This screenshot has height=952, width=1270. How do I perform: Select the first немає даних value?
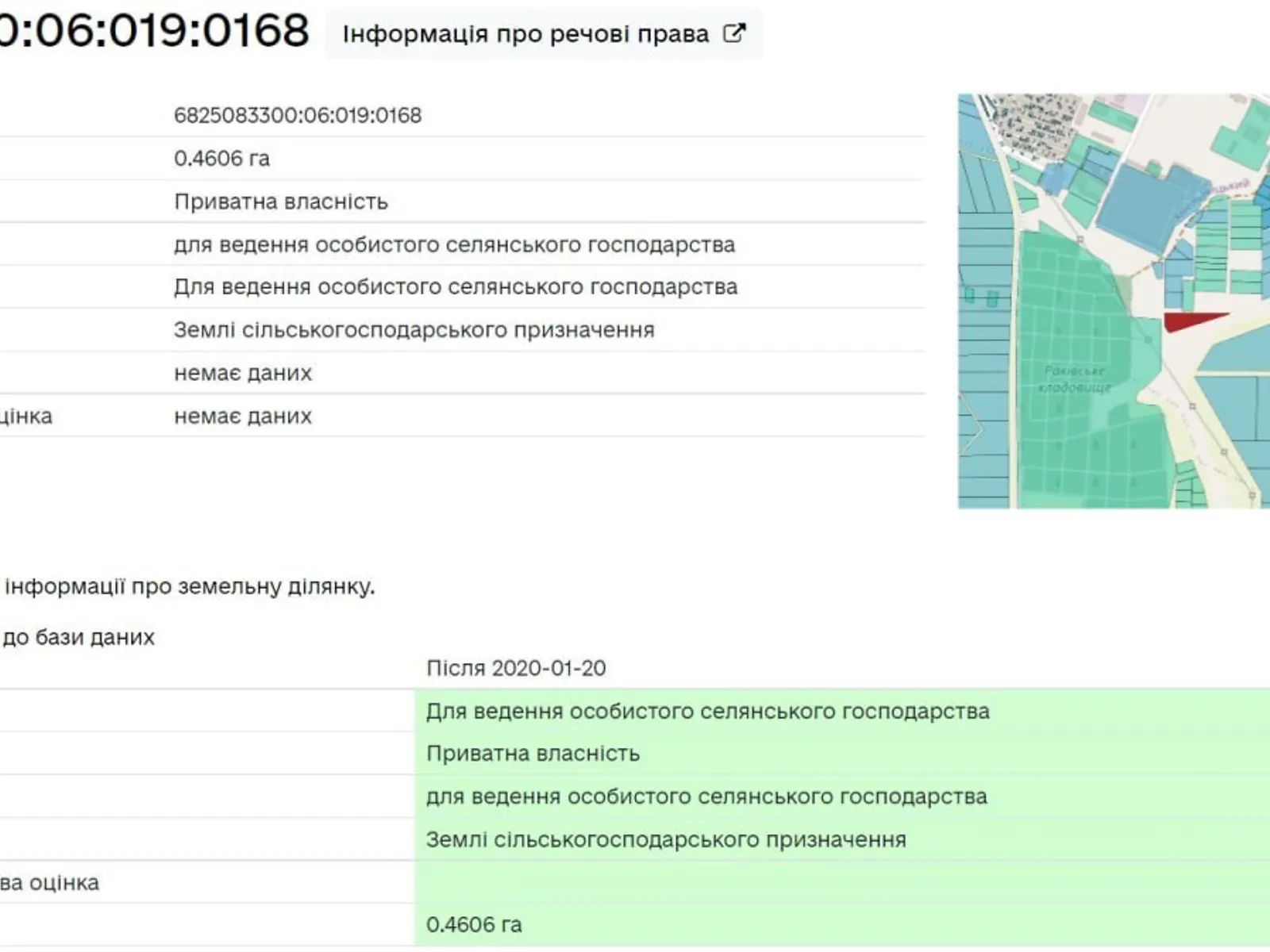pos(243,373)
